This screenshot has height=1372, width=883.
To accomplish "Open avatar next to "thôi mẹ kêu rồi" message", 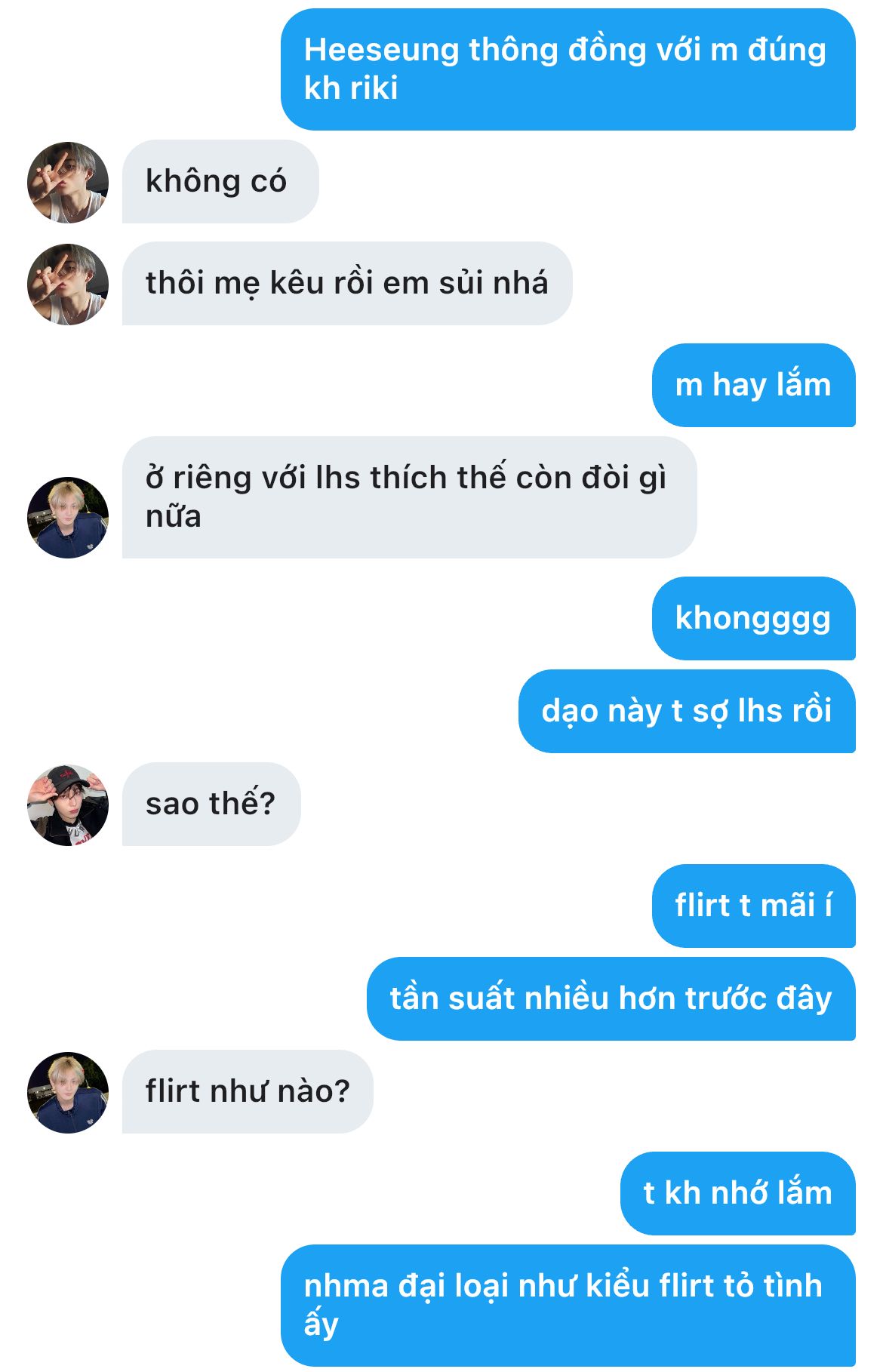I will pos(68,285).
